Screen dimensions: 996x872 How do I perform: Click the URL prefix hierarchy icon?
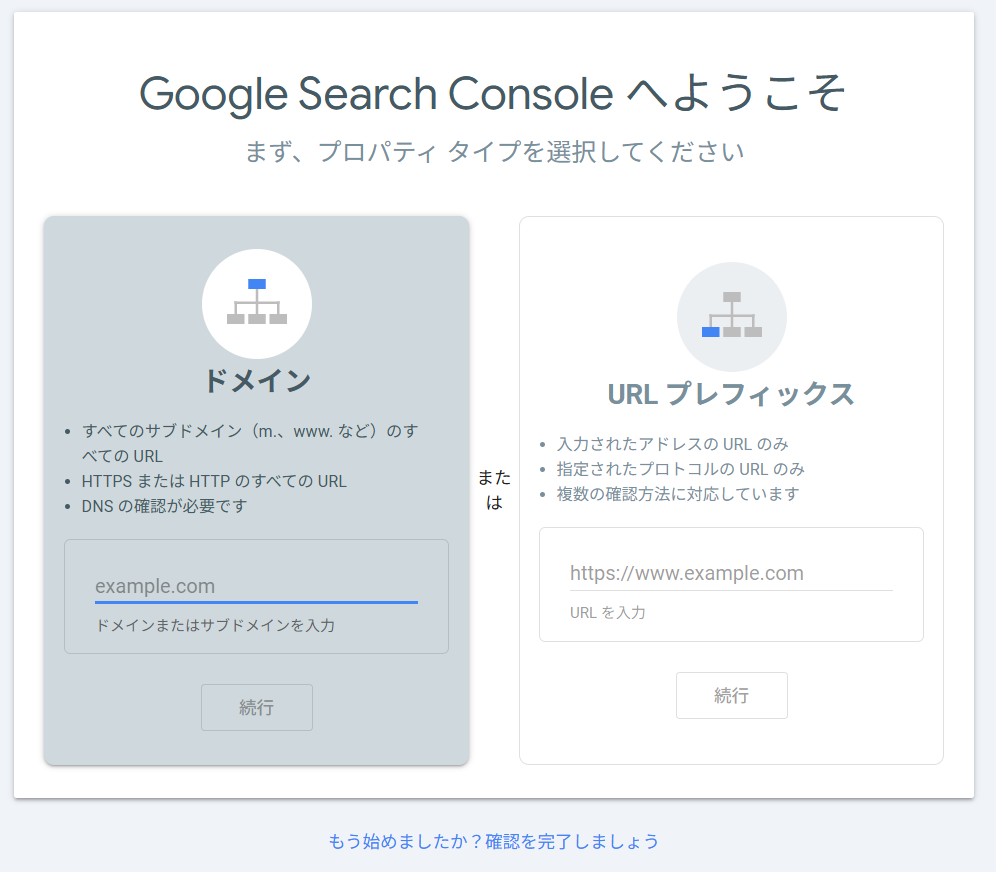pos(731,316)
